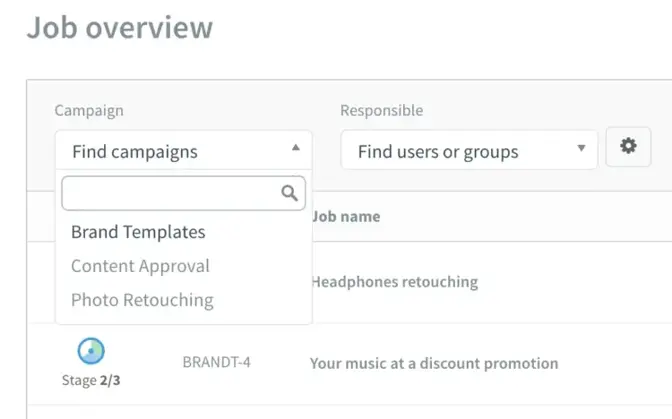The image size is (672, 419).
Task: Pick Photo Retouching in the dropdown
Action: (142, 300)
